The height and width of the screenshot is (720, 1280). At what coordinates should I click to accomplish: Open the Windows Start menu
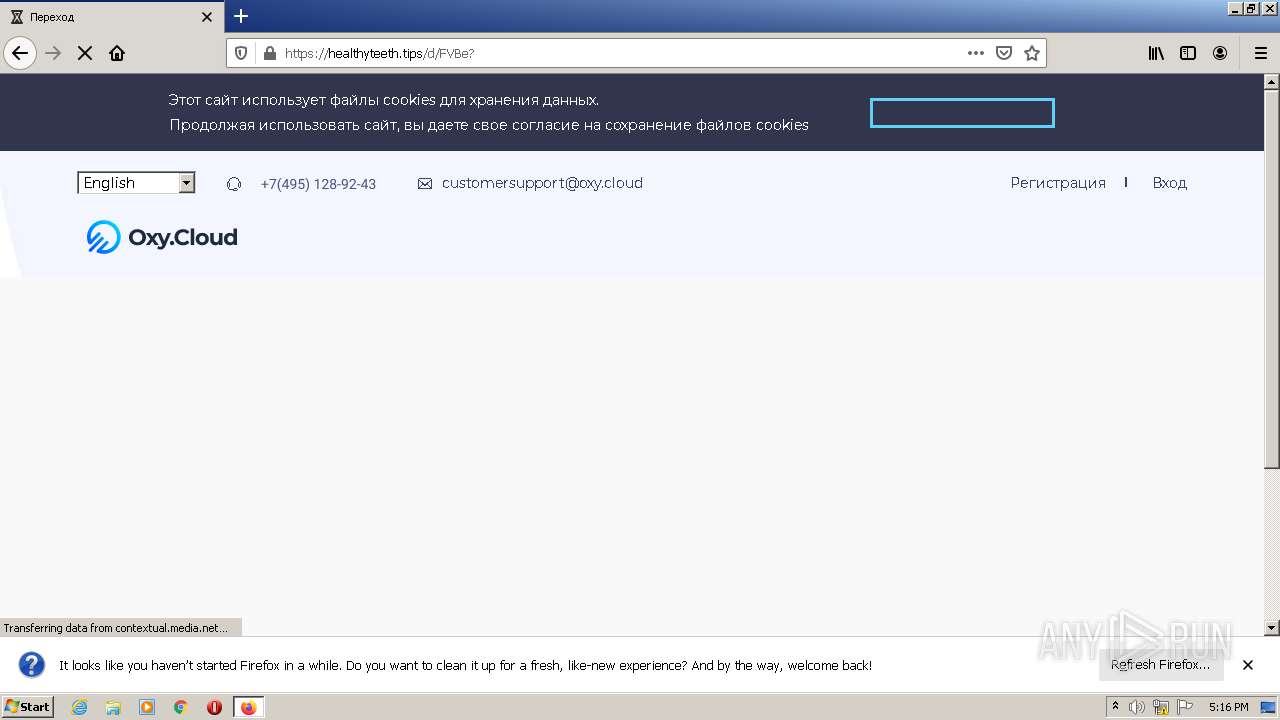pyautogui.click(x=28, y=706)
